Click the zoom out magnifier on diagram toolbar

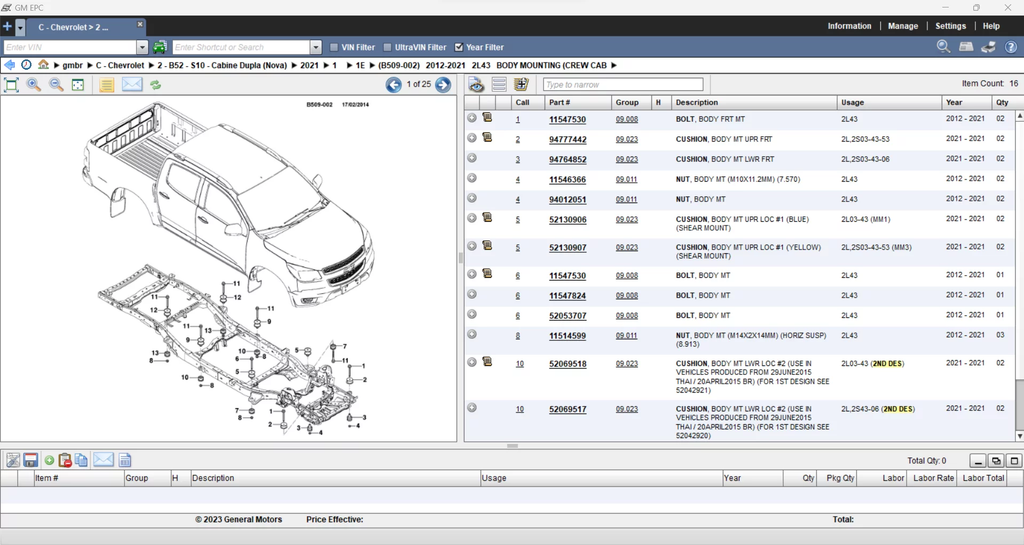point(56,85)
